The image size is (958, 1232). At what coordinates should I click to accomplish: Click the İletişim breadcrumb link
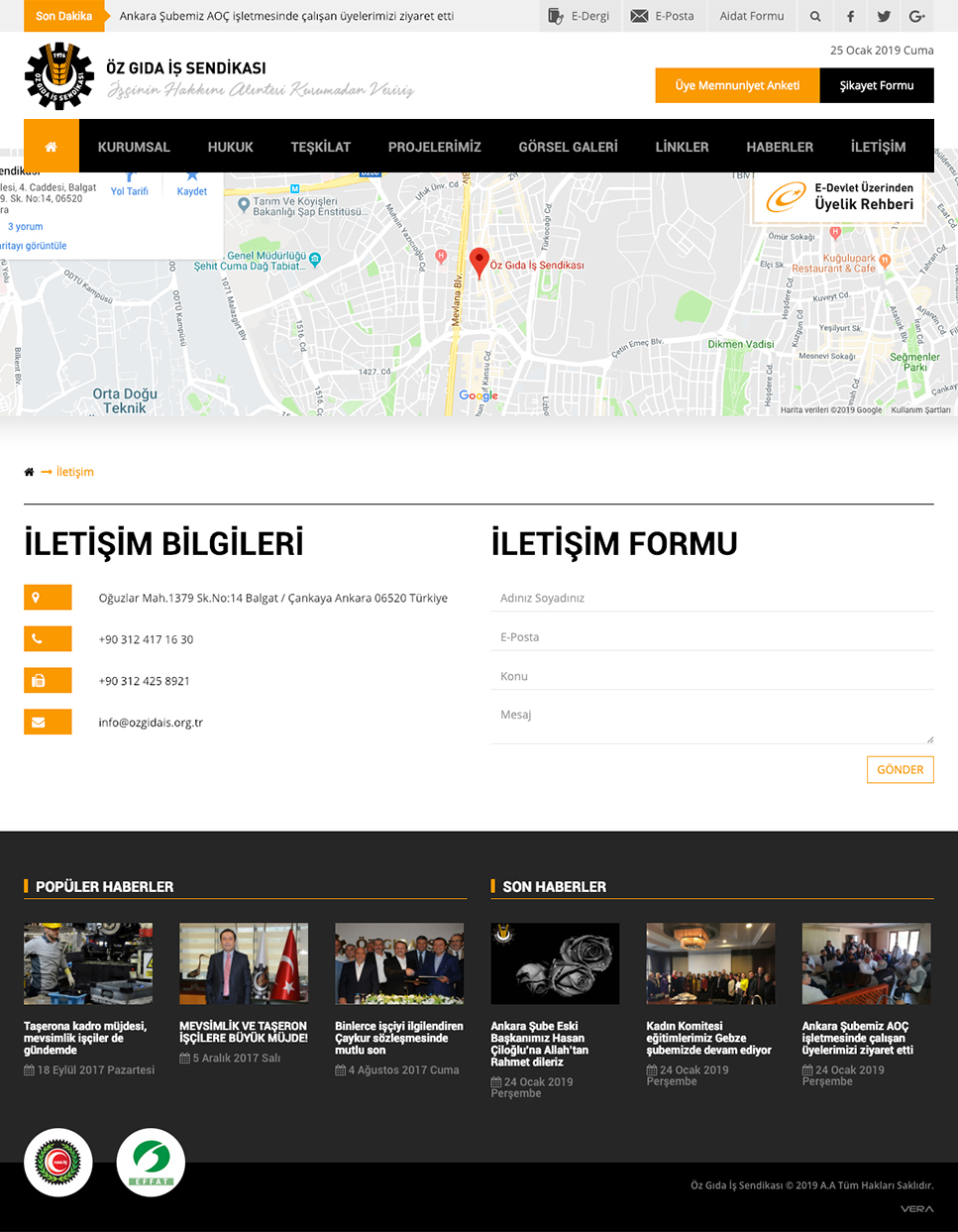coord(75,472)
